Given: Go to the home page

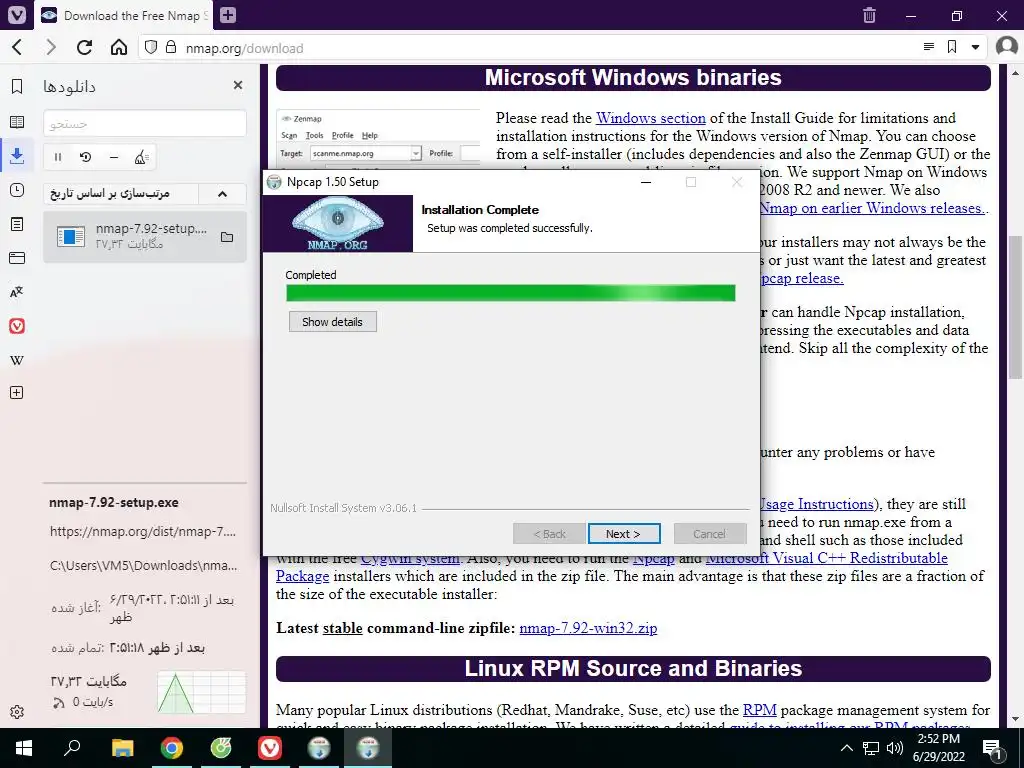Looking at the screenshot, I should (119, 47).
